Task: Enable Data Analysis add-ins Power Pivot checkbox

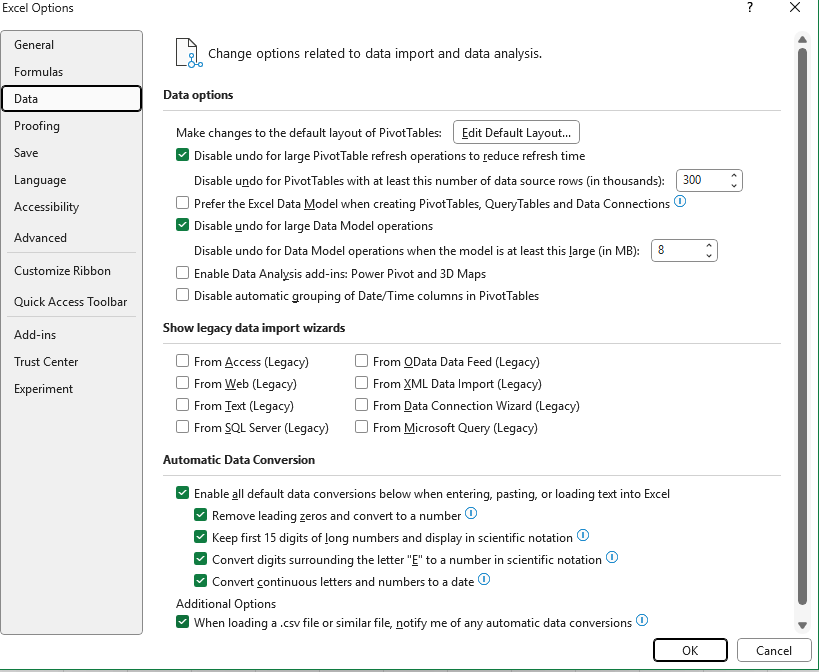Action: [x=182, y=273]
